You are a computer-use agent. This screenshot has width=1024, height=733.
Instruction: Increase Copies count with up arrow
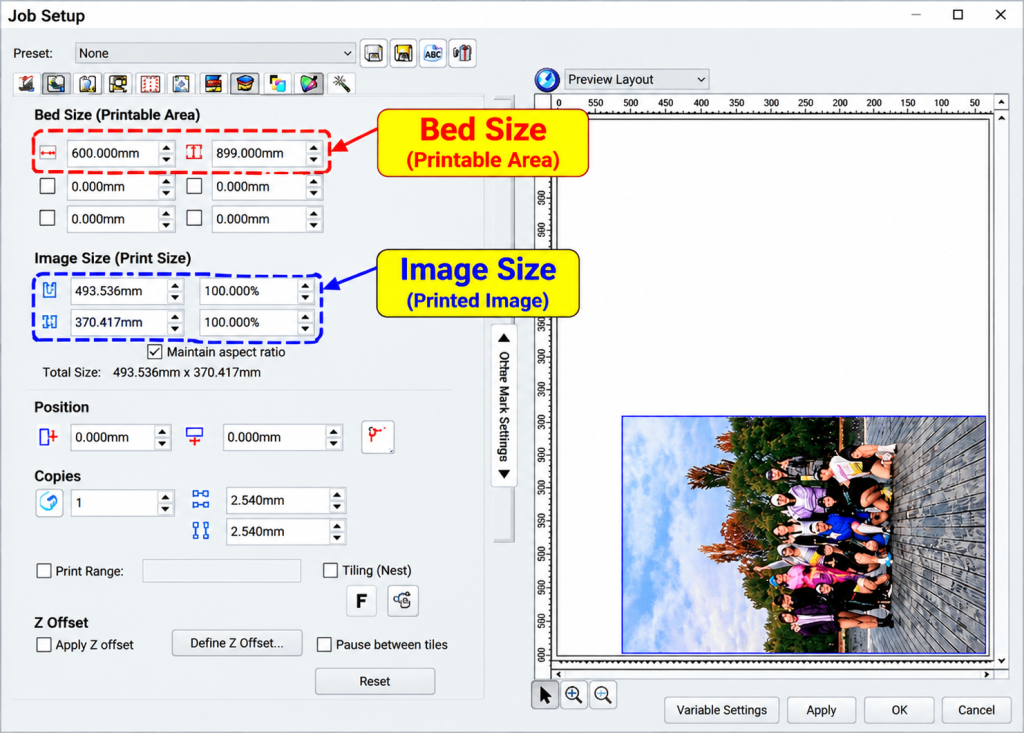pyautogui.click(x=166, y=497)
